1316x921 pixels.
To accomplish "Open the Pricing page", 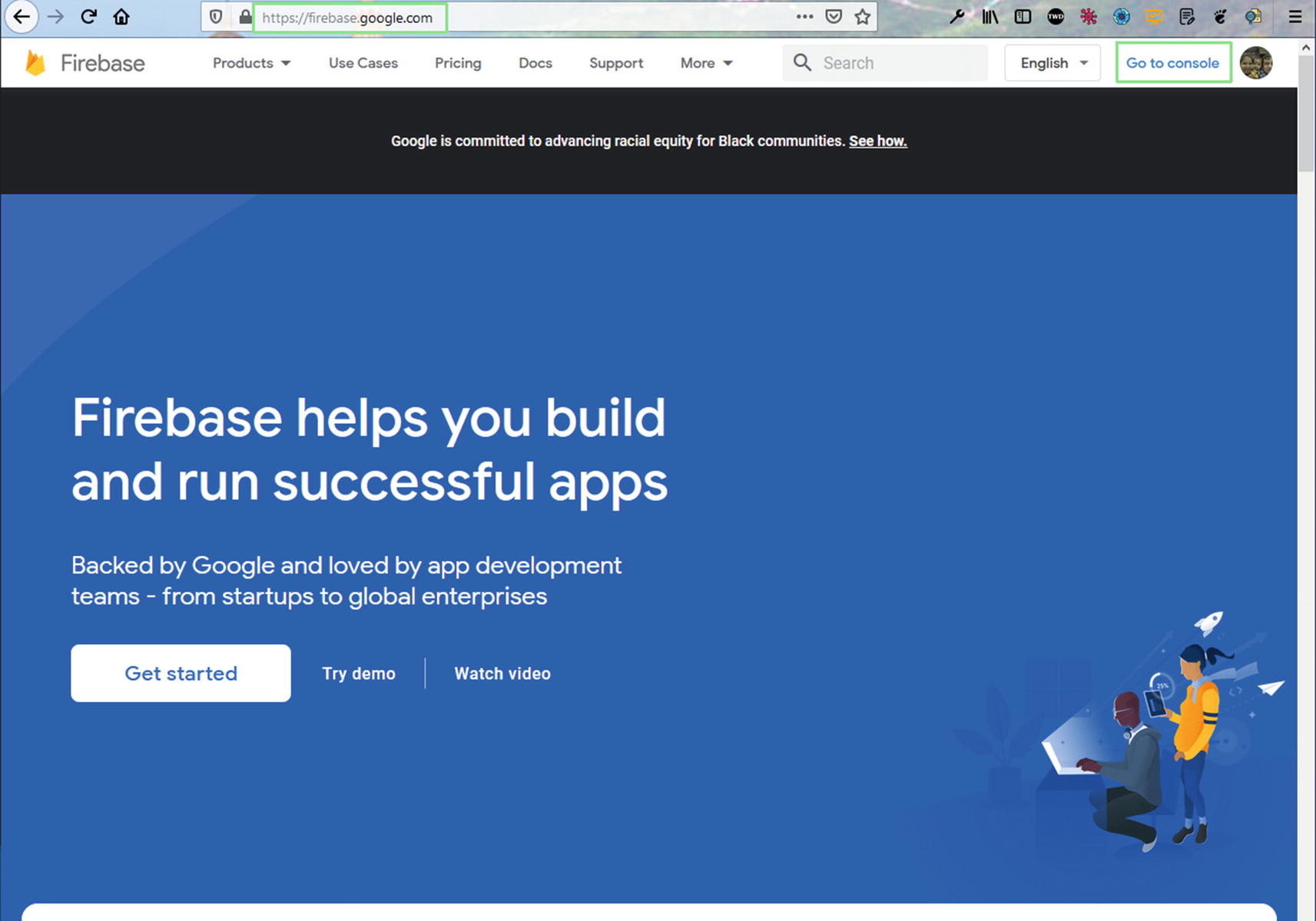I will click(x=458, y=63).
